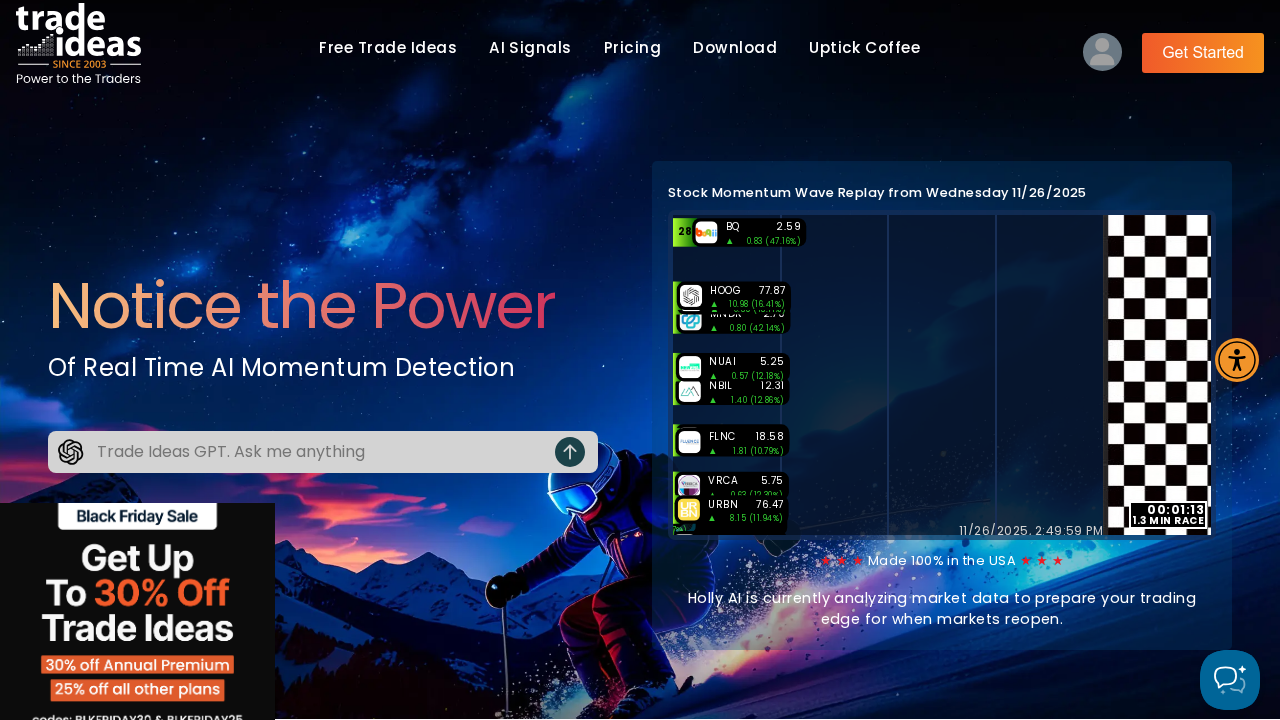Screen dimensions: 1280x720
Task: Open the AI Signals menu item
Action: (x=530, y=48)
